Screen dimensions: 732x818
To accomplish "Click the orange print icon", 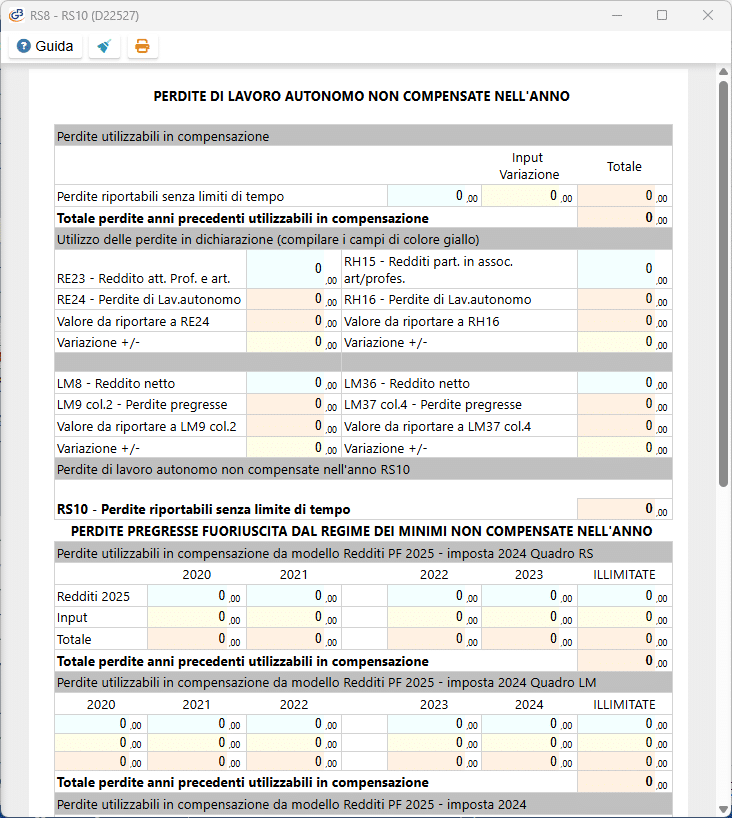I will [x=142, y=46].
